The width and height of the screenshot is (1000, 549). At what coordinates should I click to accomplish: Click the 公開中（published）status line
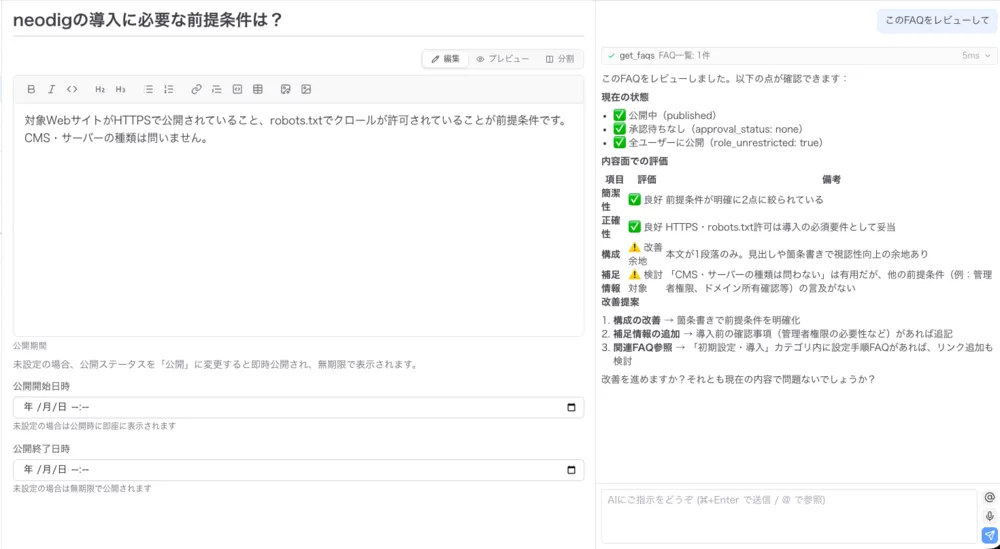point(664,115)
